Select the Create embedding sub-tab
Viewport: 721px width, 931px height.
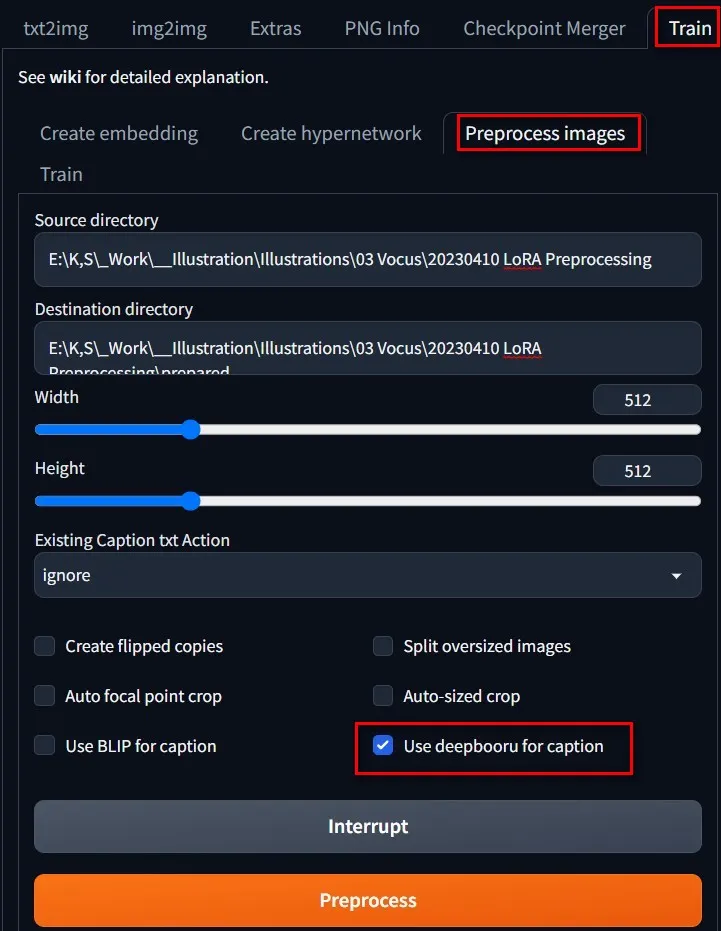[119, 133]
